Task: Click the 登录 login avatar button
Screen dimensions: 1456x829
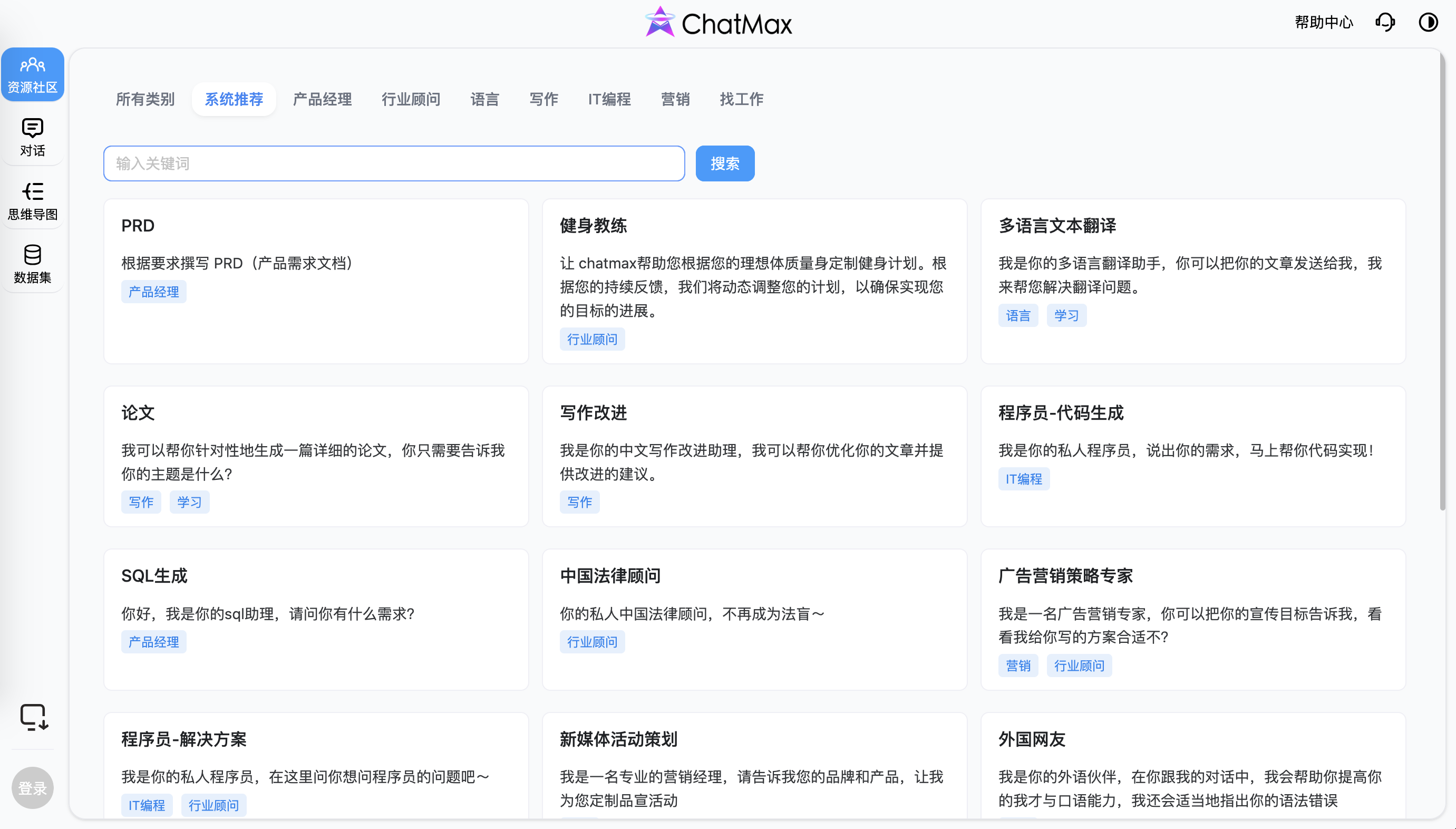Action: tap(33, 788)
